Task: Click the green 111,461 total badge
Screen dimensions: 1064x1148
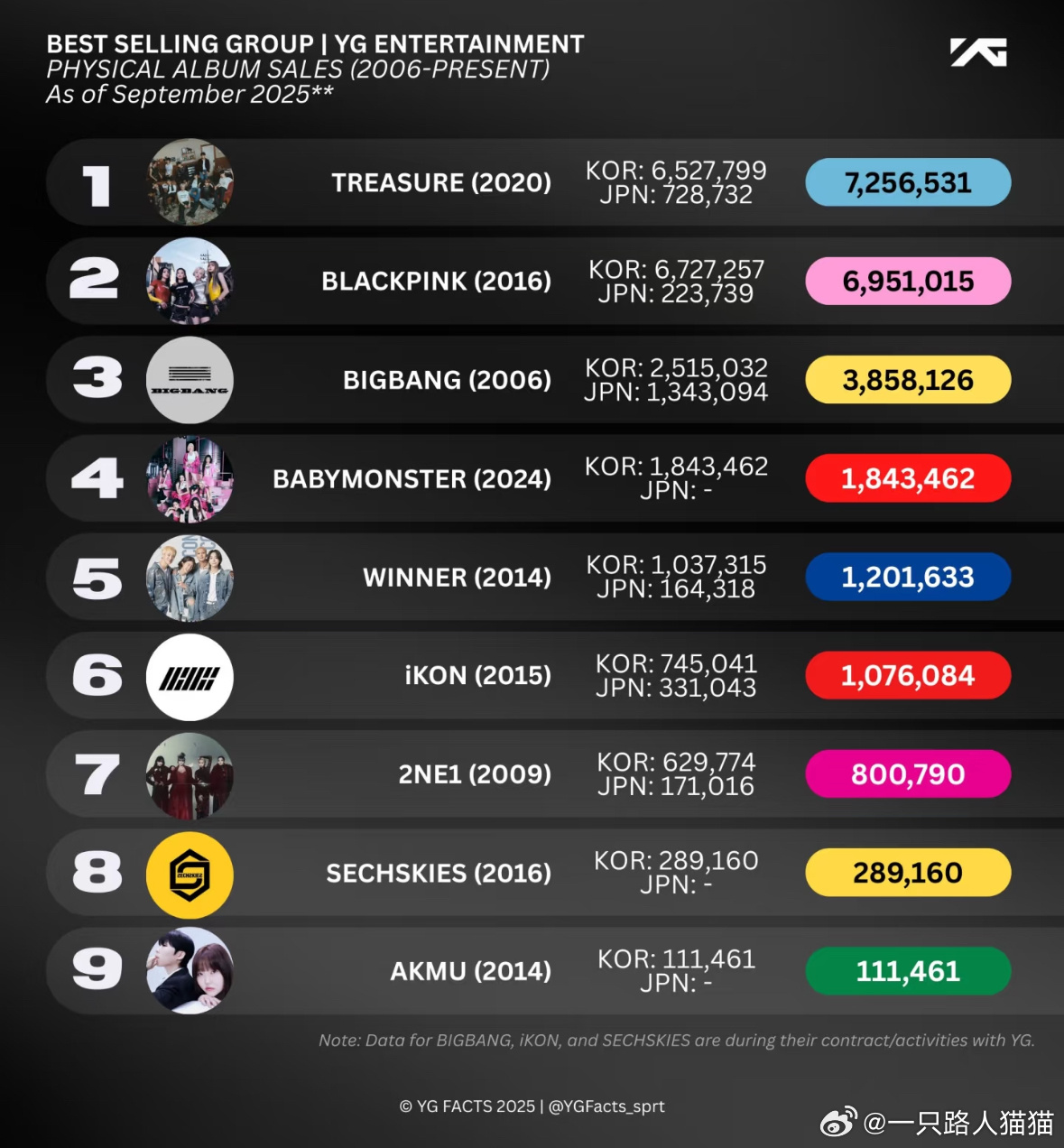Action: pos(908,971)
